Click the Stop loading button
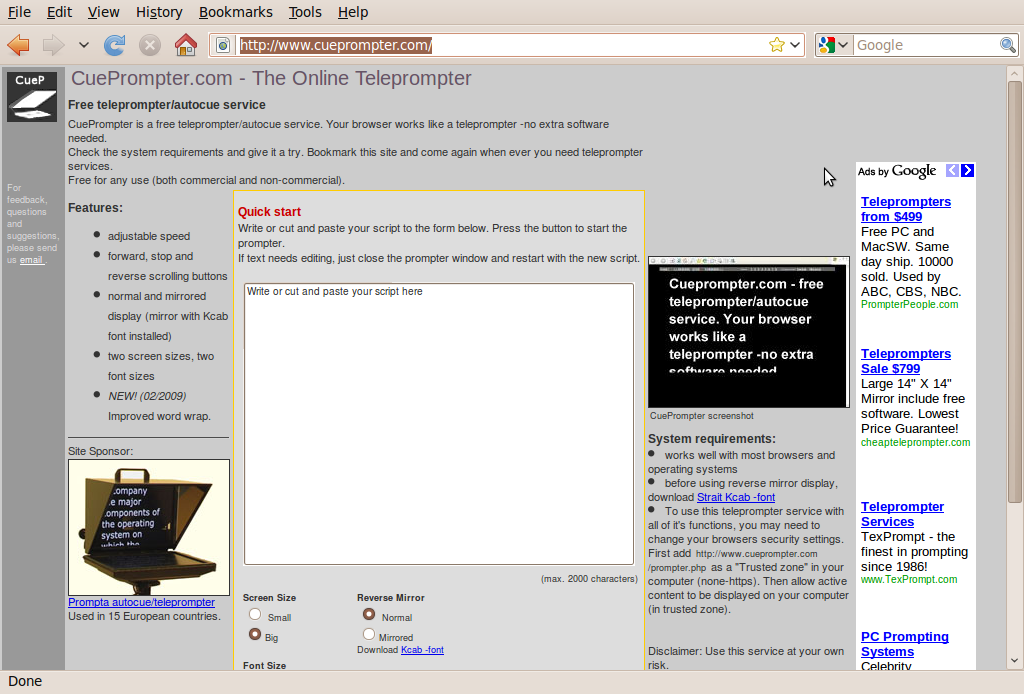Screen dimensions: 1024x694 coord(150,45)
